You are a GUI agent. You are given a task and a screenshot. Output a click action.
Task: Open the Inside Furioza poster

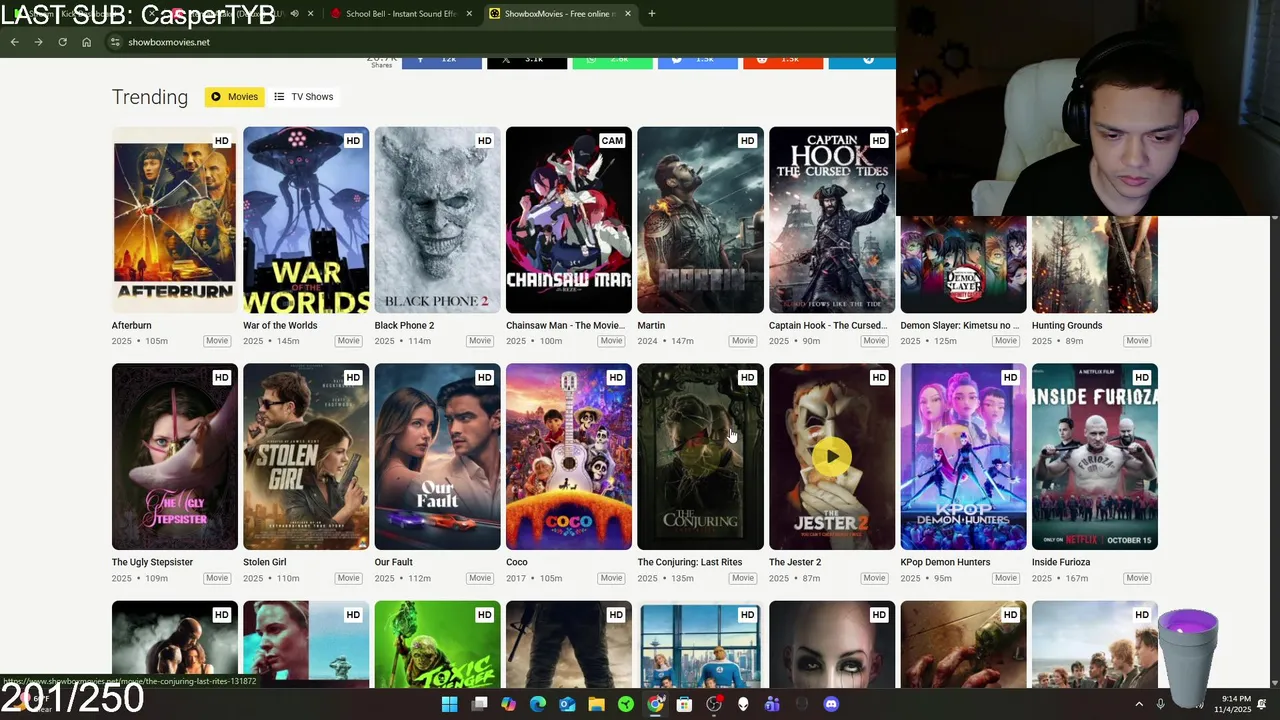pyautogui.click(x=1095, y=457)
